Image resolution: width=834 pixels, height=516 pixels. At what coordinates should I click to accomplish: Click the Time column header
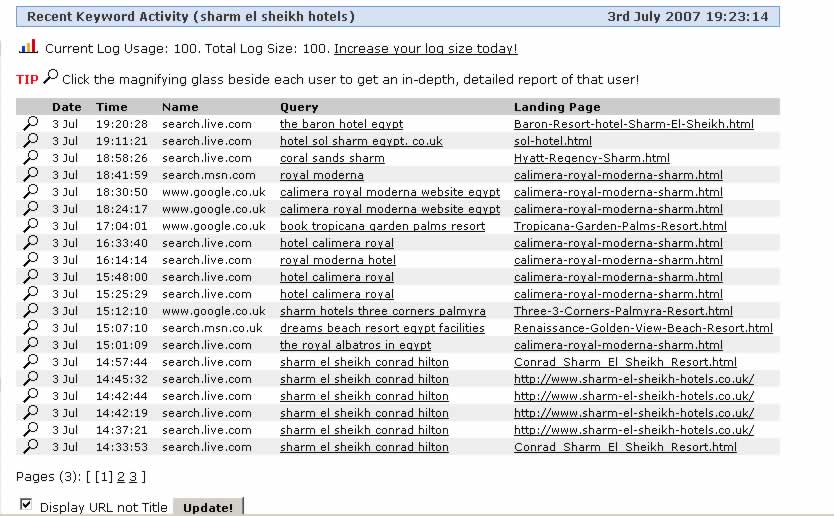[112, 107]
